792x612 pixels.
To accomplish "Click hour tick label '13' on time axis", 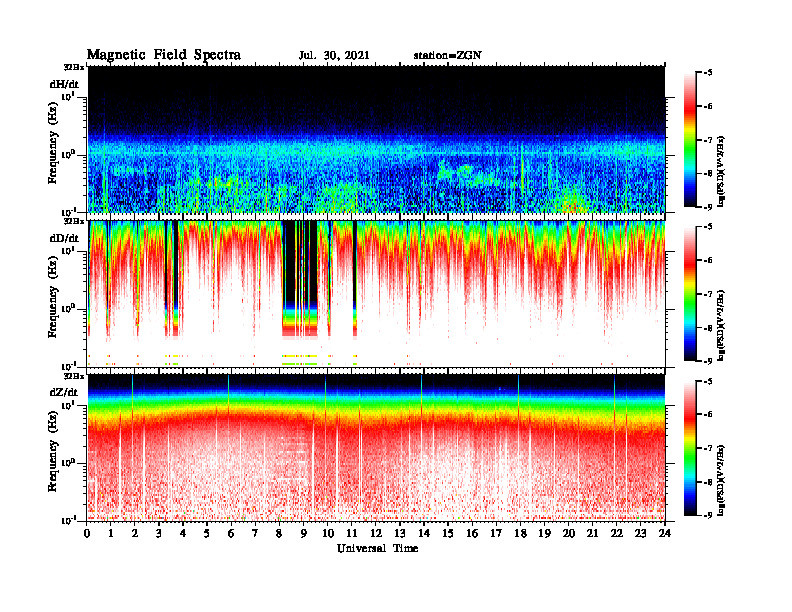I will pyautogui.click(x=400, y=533).
